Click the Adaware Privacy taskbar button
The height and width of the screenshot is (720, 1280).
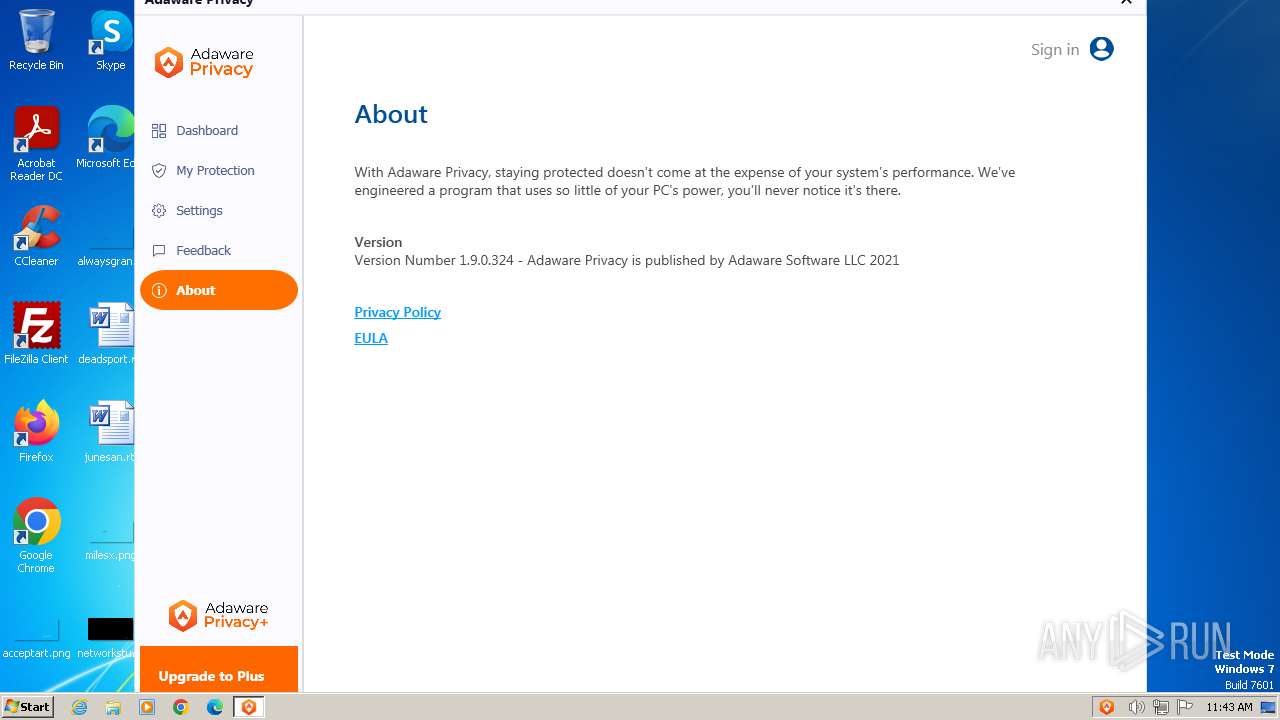tap(249, 707)
